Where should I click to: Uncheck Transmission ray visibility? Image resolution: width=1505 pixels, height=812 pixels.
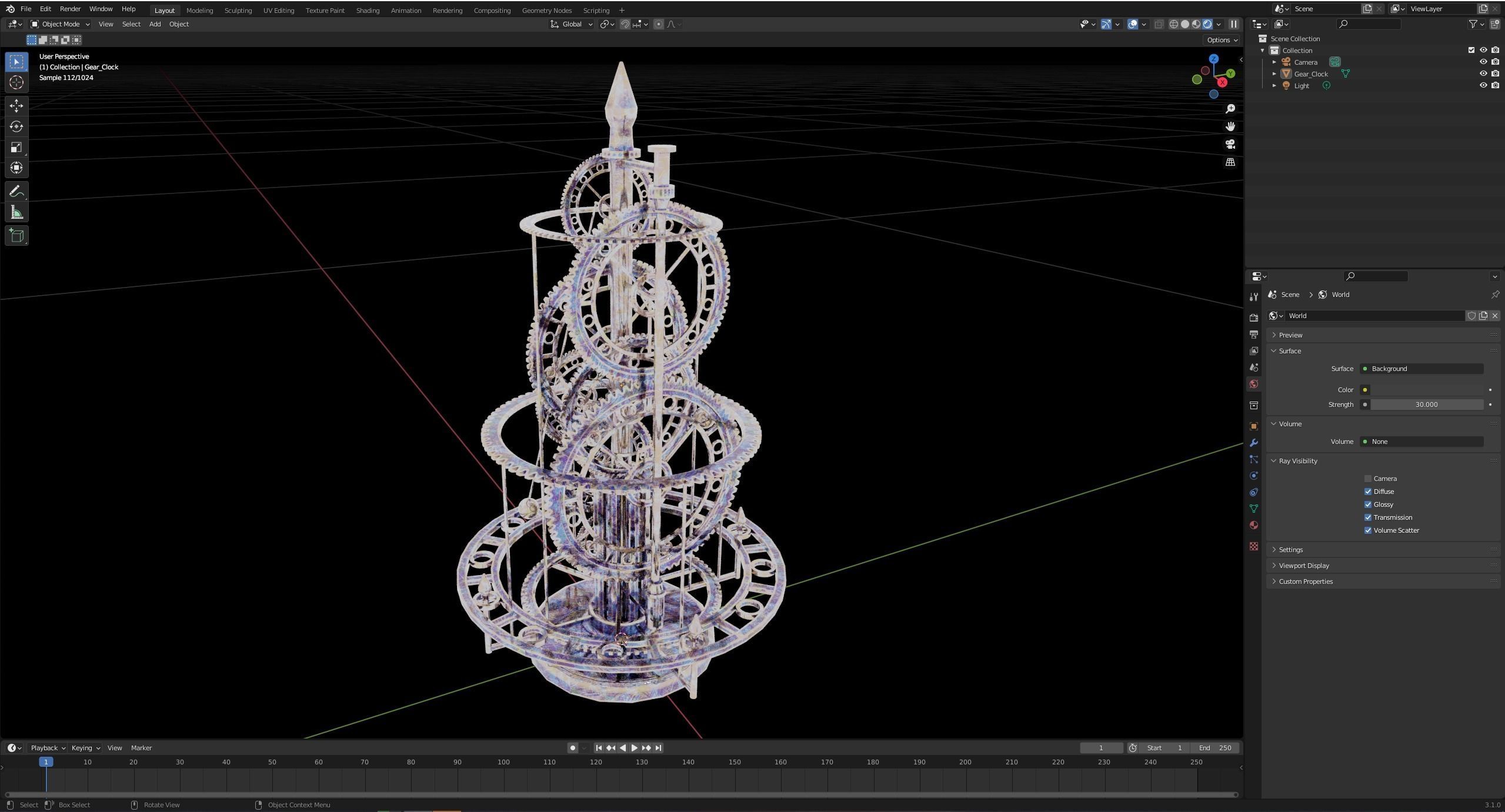(1367, 517)
